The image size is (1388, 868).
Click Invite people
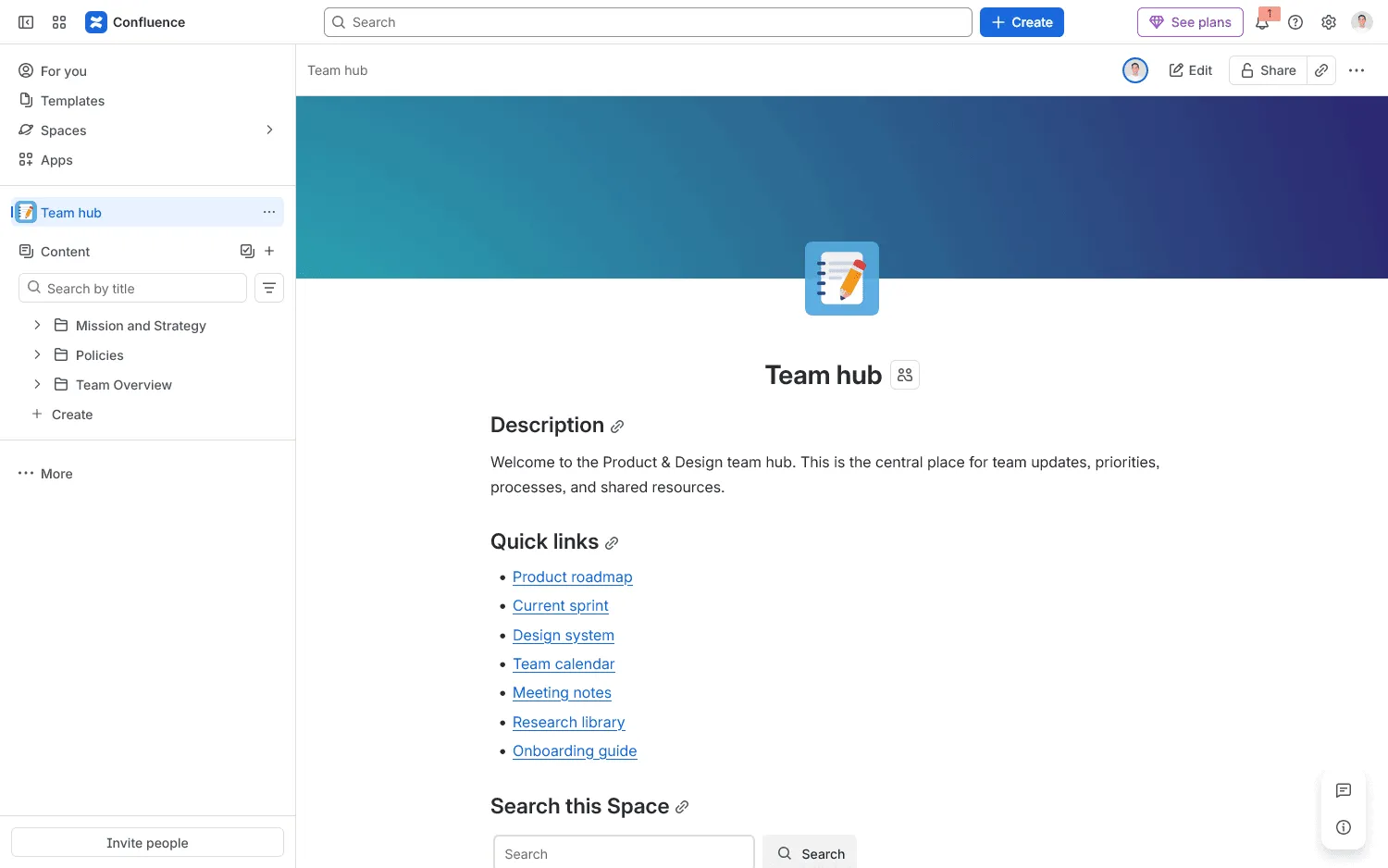point(147,842)
